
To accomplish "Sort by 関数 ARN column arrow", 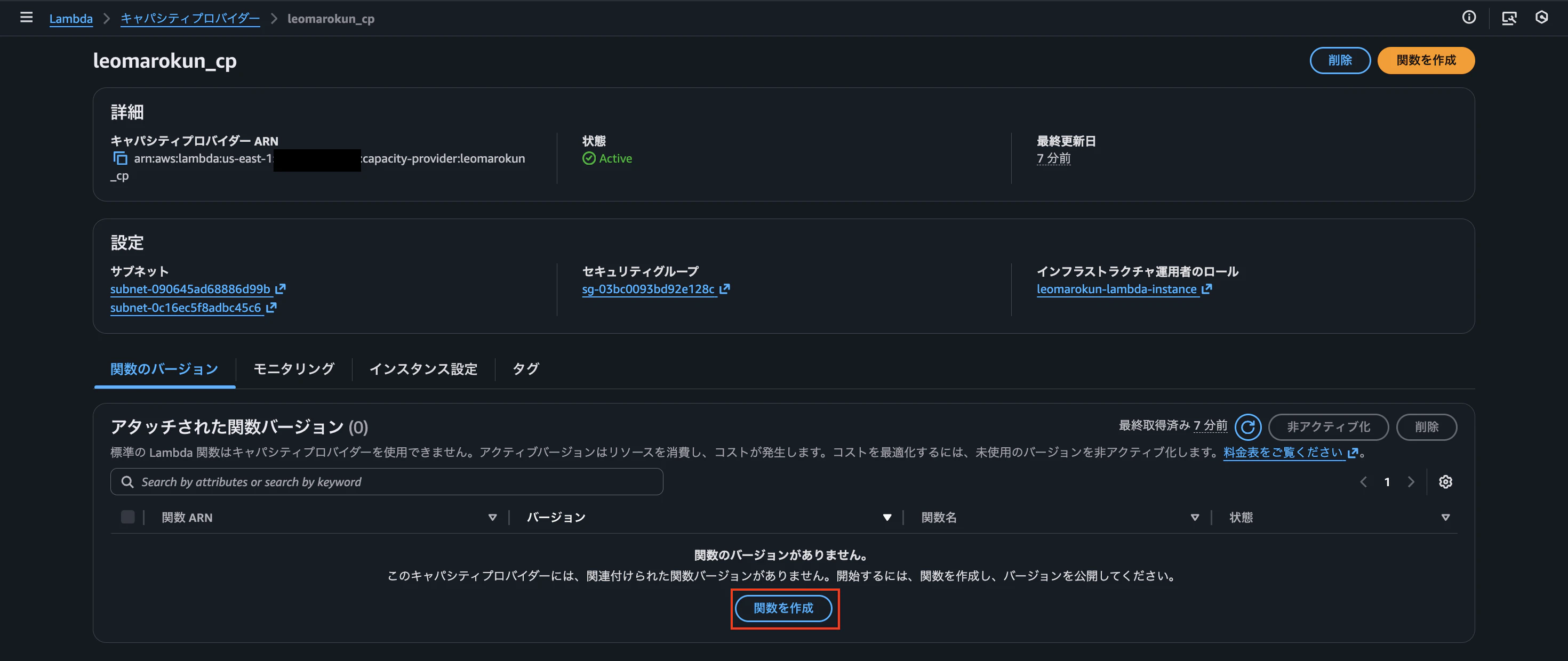I will click(x=492, y=518).
